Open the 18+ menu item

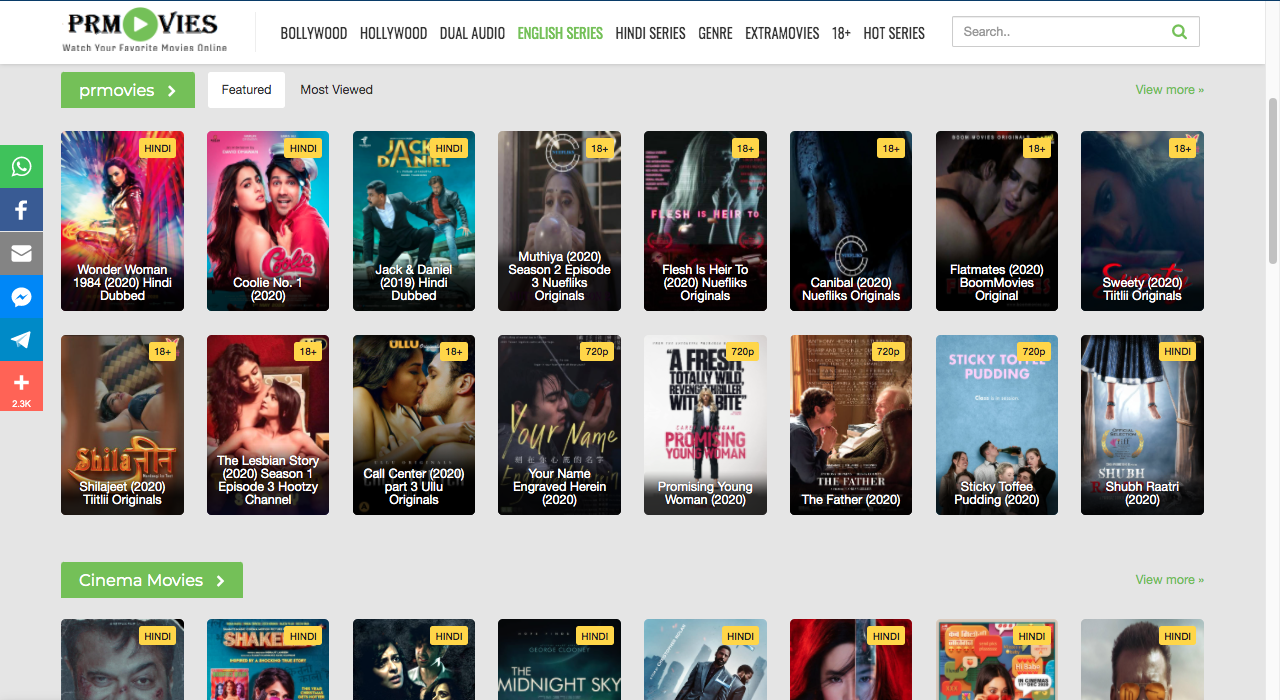pyautogui.click(x=841, y=33)
